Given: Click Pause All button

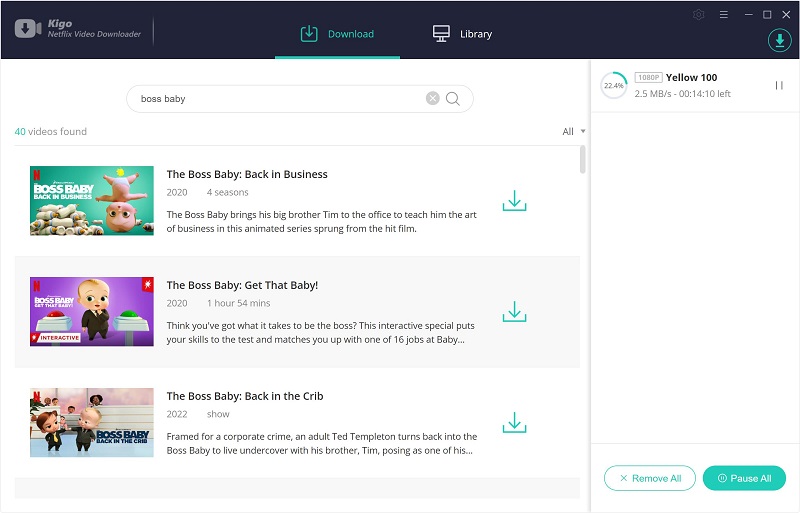Looking at the screenshot, I should point(744,478).
